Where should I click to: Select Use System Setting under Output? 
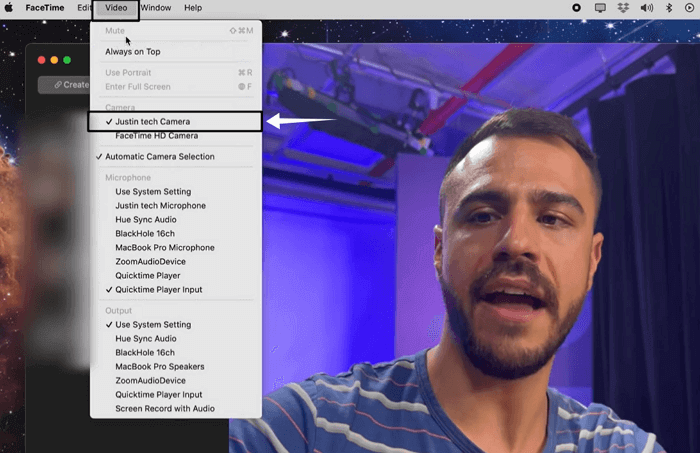[176, 324]
